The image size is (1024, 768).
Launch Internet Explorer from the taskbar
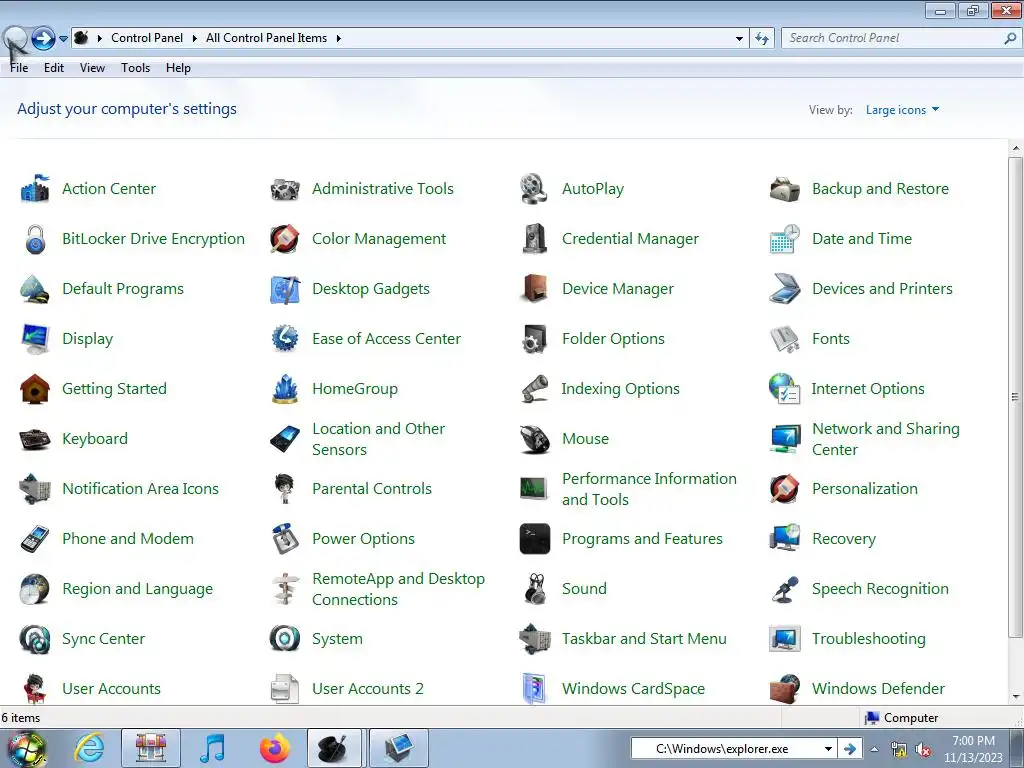(x=88, y=748)
